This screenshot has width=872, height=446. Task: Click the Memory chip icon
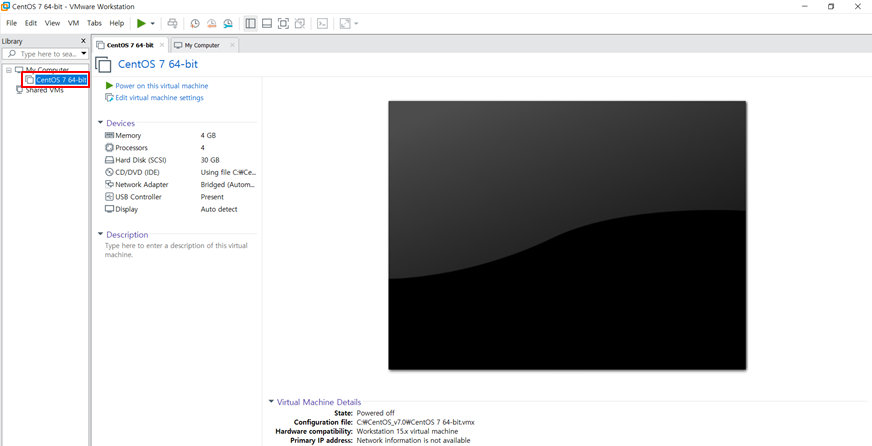[109, 136]
